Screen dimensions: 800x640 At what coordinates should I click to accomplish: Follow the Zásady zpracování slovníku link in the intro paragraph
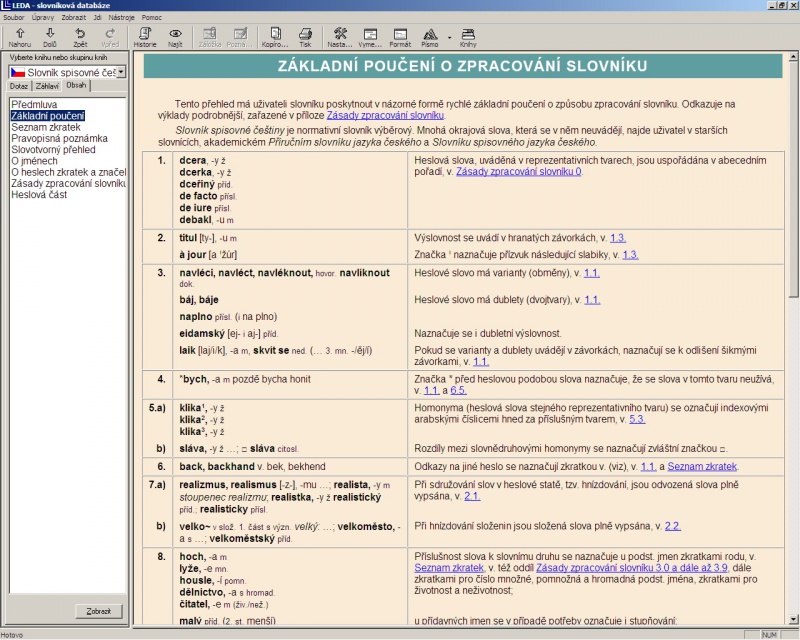[385, 115]
